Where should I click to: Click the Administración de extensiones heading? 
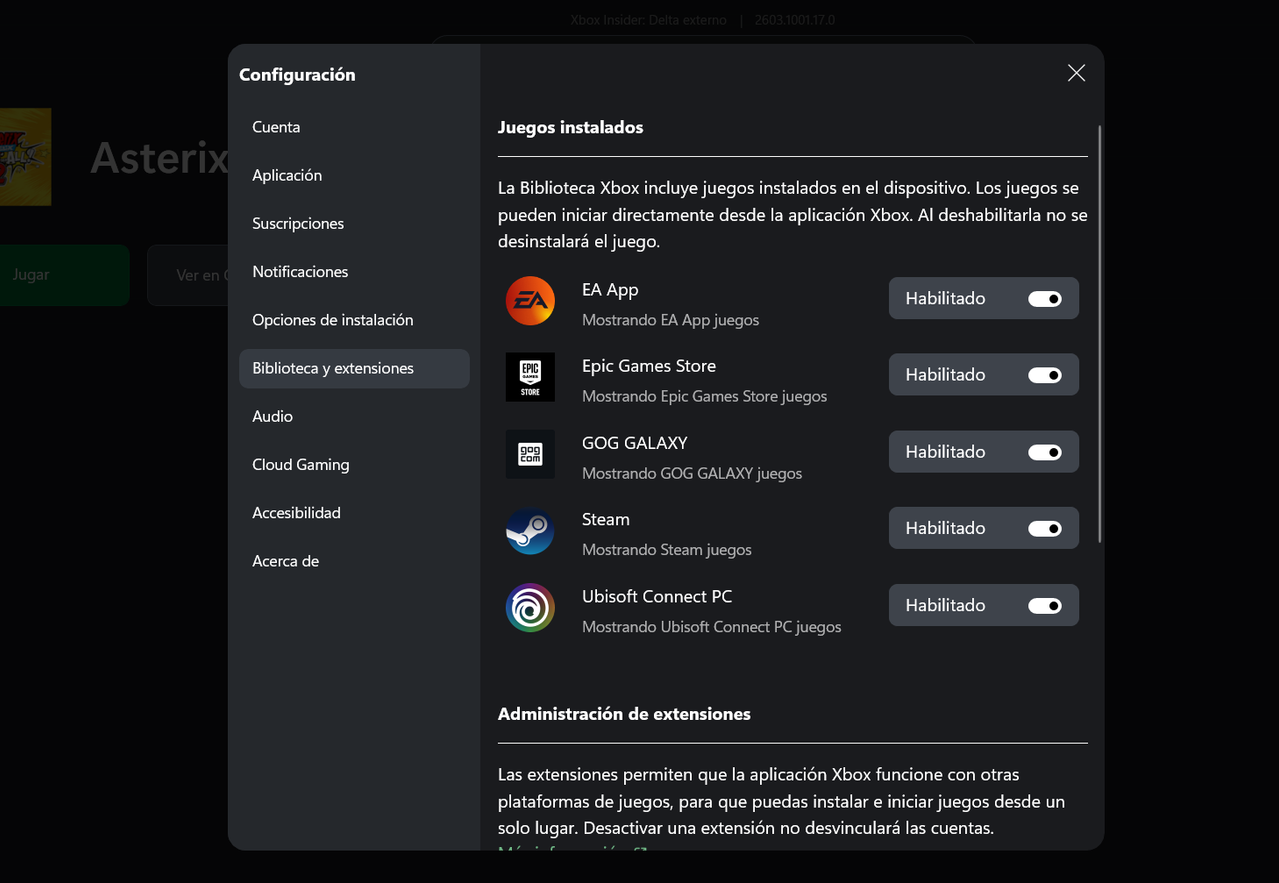[624, 714]
